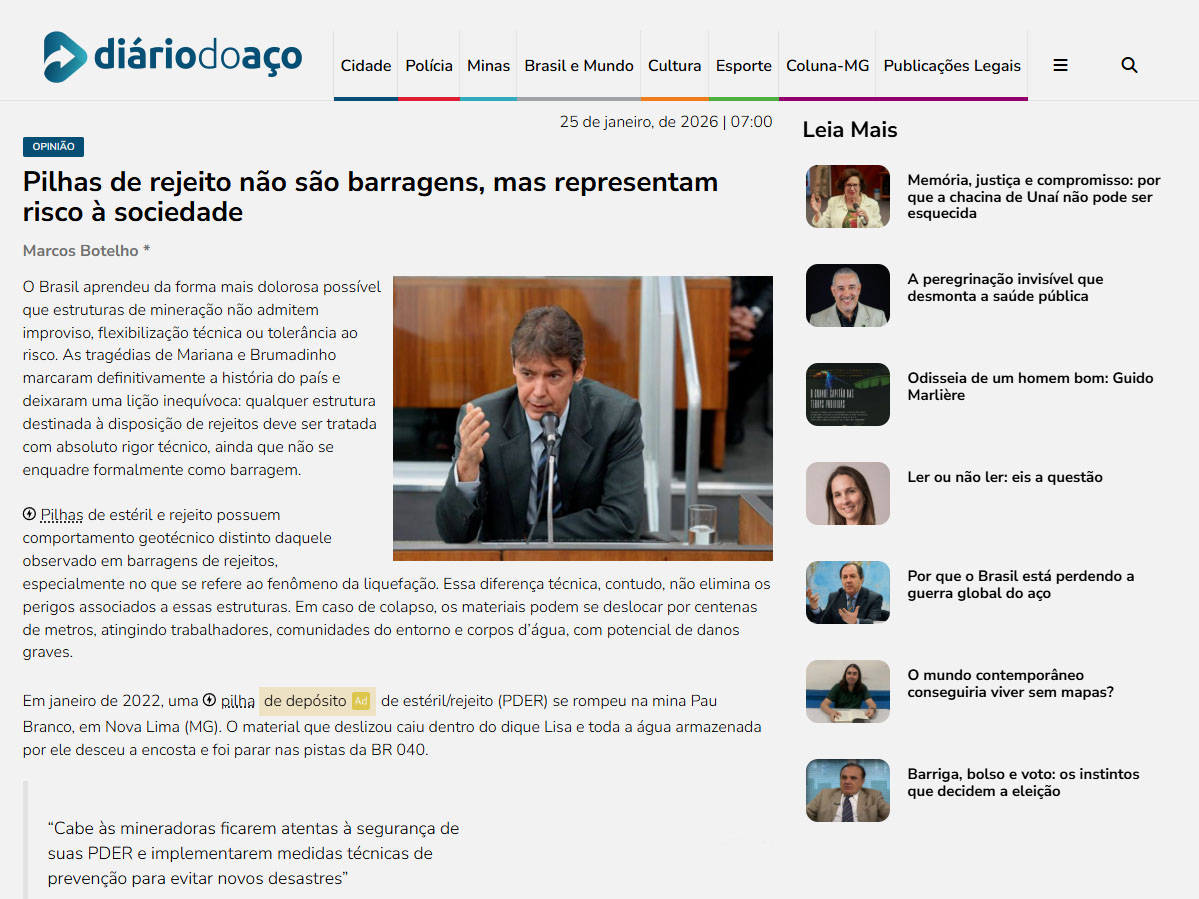Viewport: 1199px width, 899px height.
Task: Open the 'chacina de Unaí' article link
Action: pyautogui.click(x=1033, y=197)
